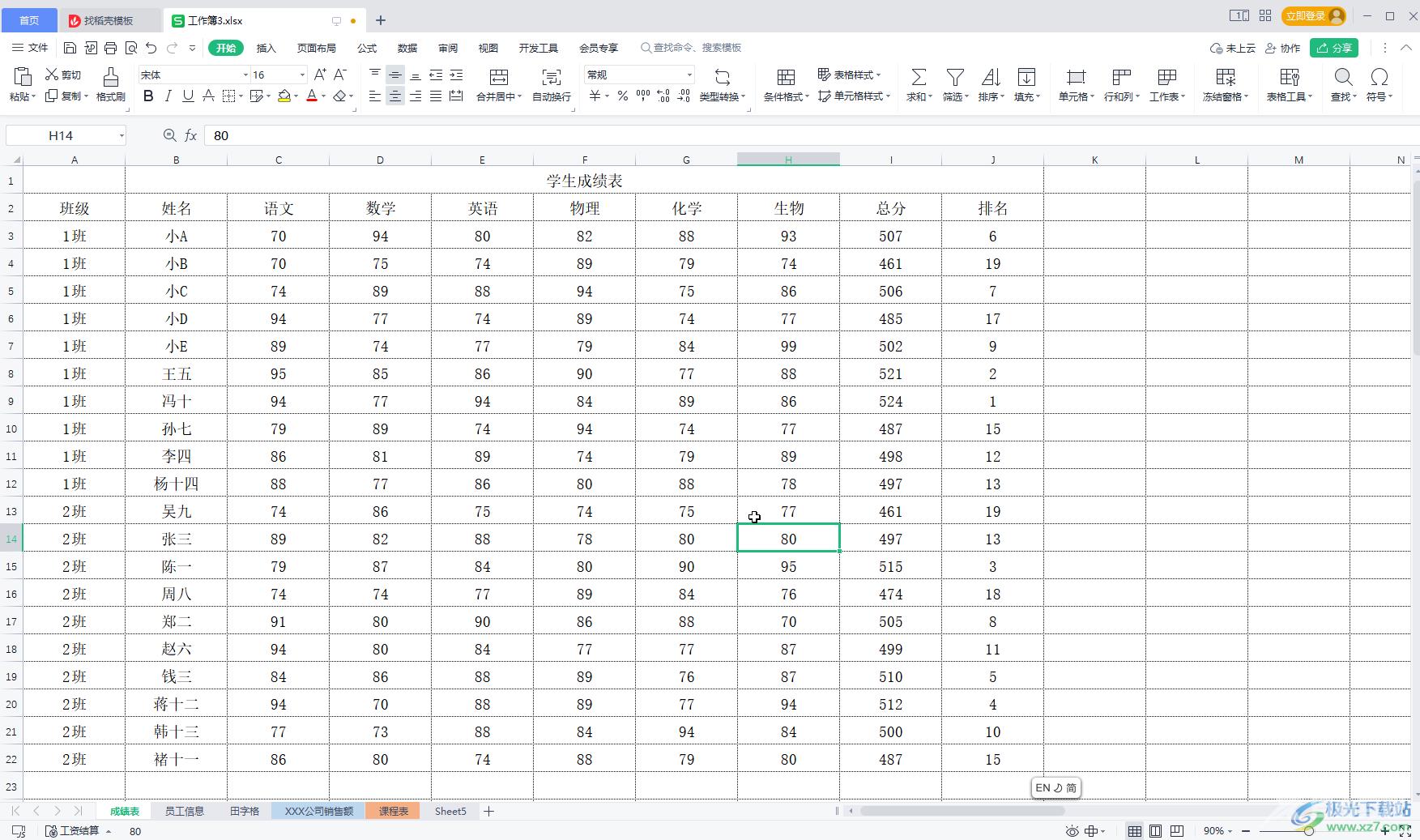Toggle italic formatting
Screen dimensions: 1420x840
[x=168, y=96]
